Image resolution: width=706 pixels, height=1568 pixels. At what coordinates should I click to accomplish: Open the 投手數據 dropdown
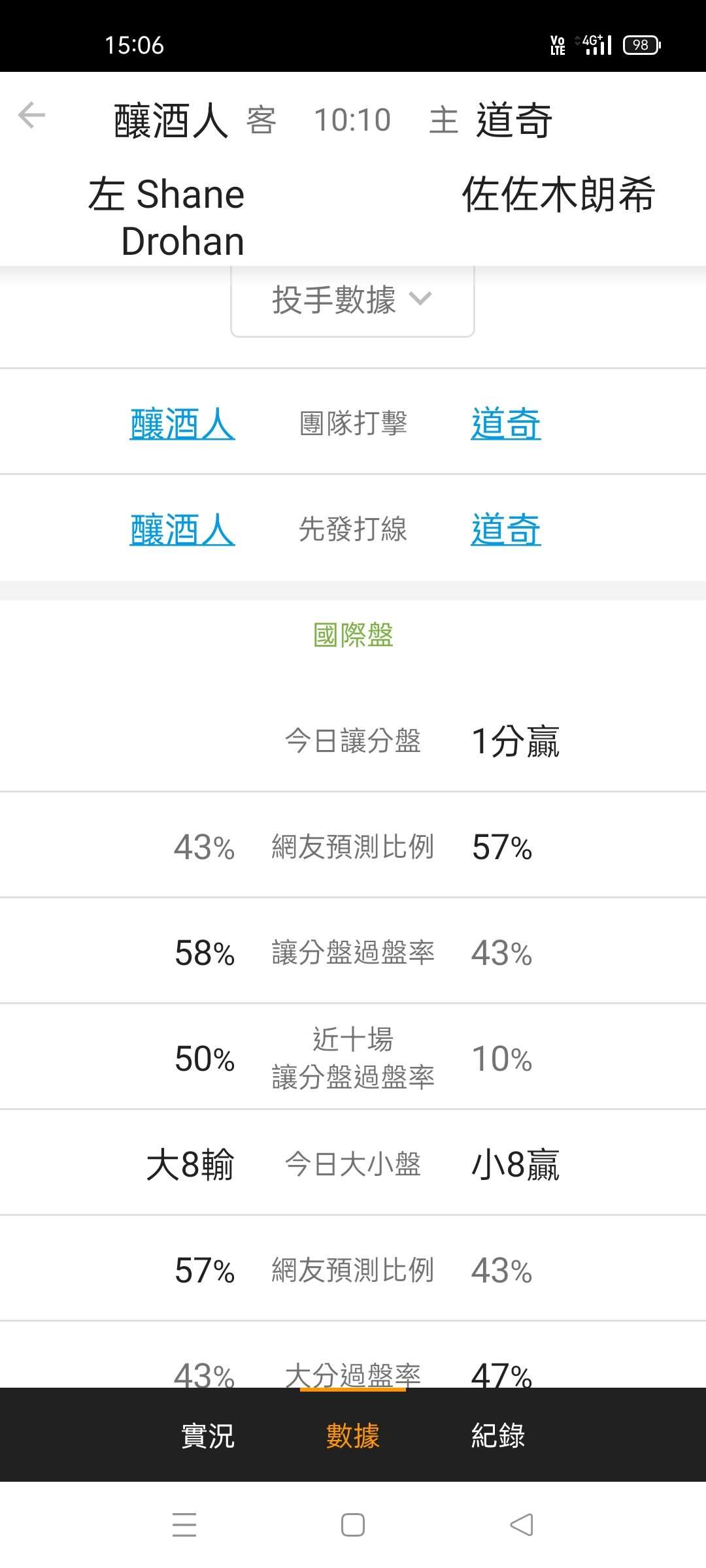coord(352,301)
